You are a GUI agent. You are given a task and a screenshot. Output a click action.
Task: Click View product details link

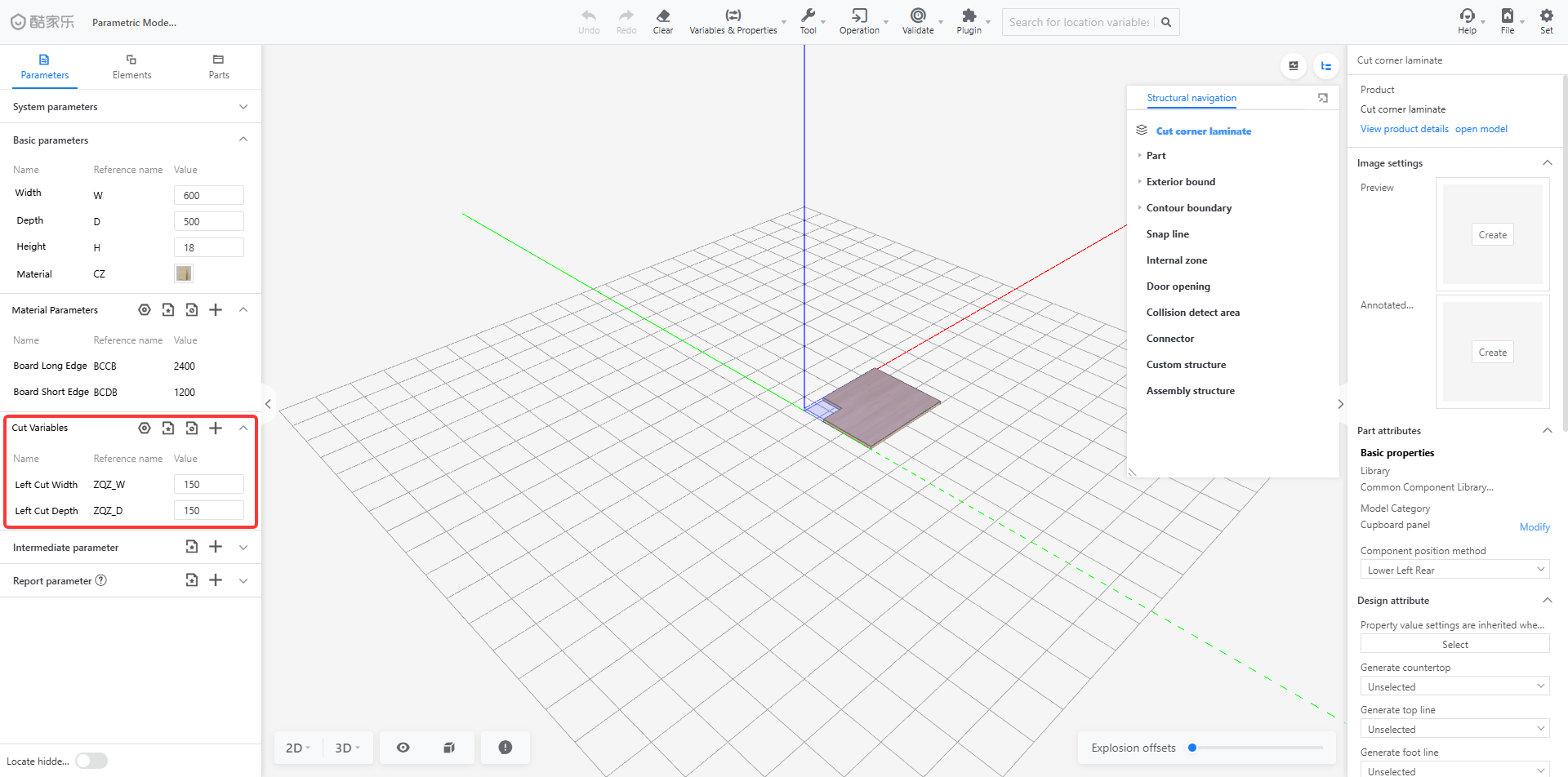(x=1405, y=129)
